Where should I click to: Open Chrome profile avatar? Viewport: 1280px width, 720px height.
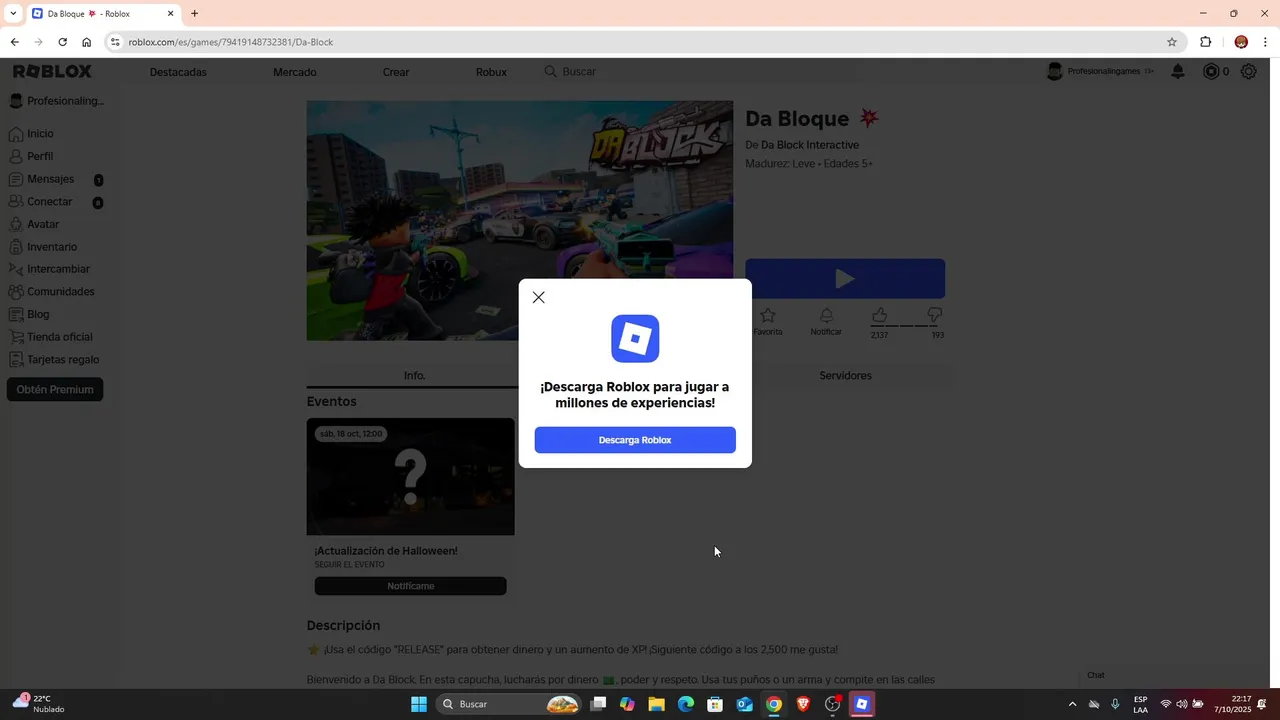[1241, 42]
